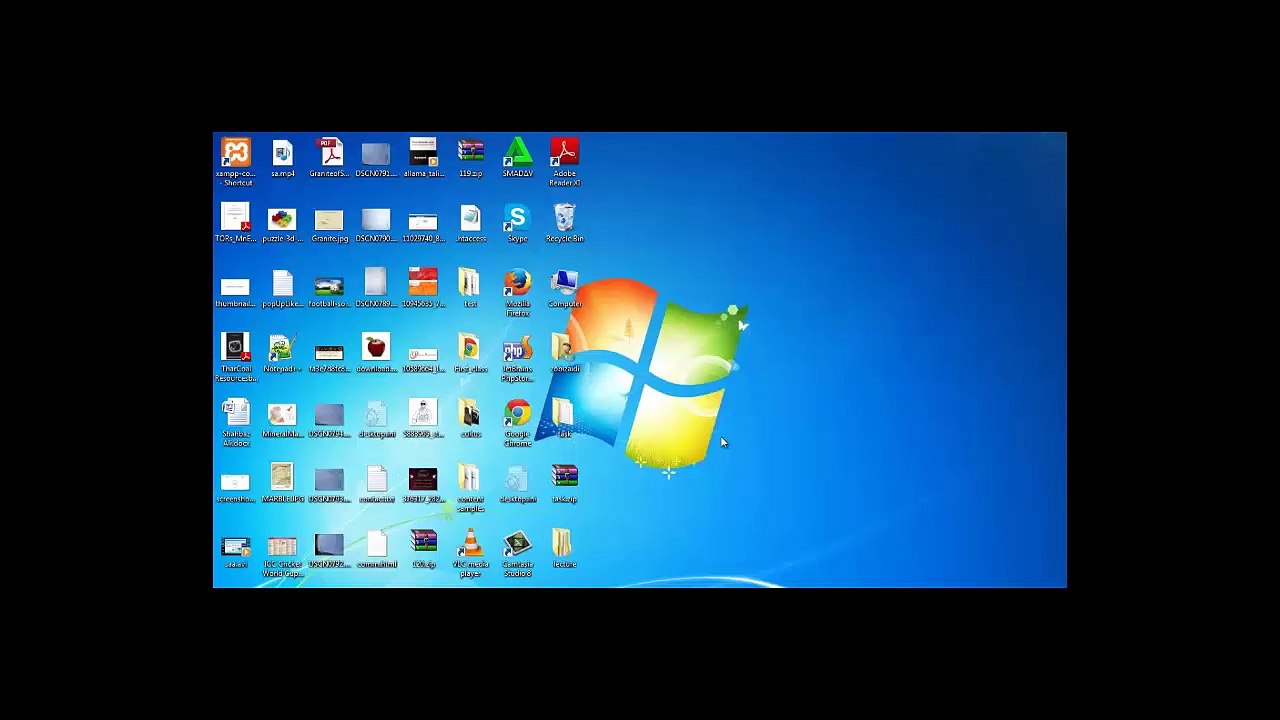Select the puzzle-3d image file

point(282,219)
